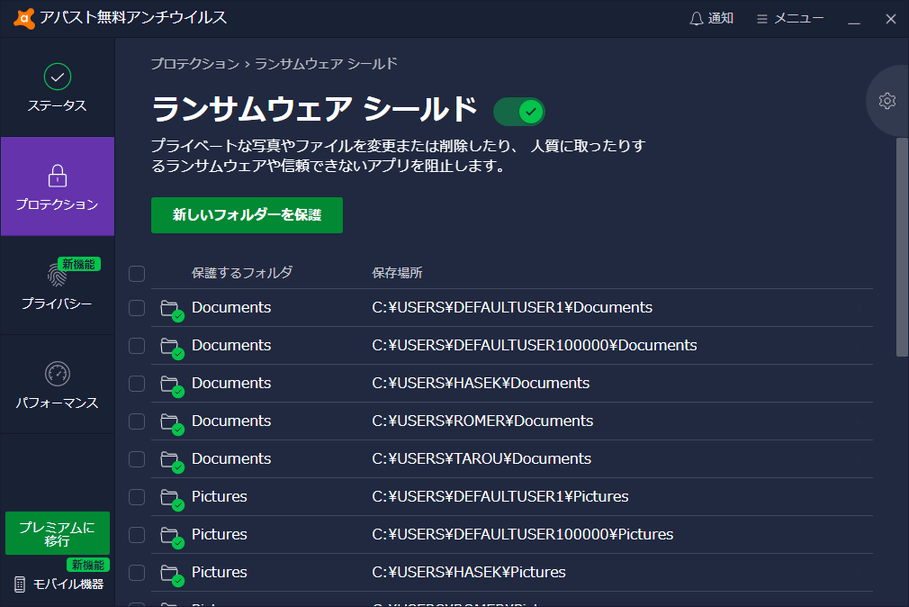Viewport: 909px width, 607px height.
Task: Click the Protection padlock icon
Action: 57,176
